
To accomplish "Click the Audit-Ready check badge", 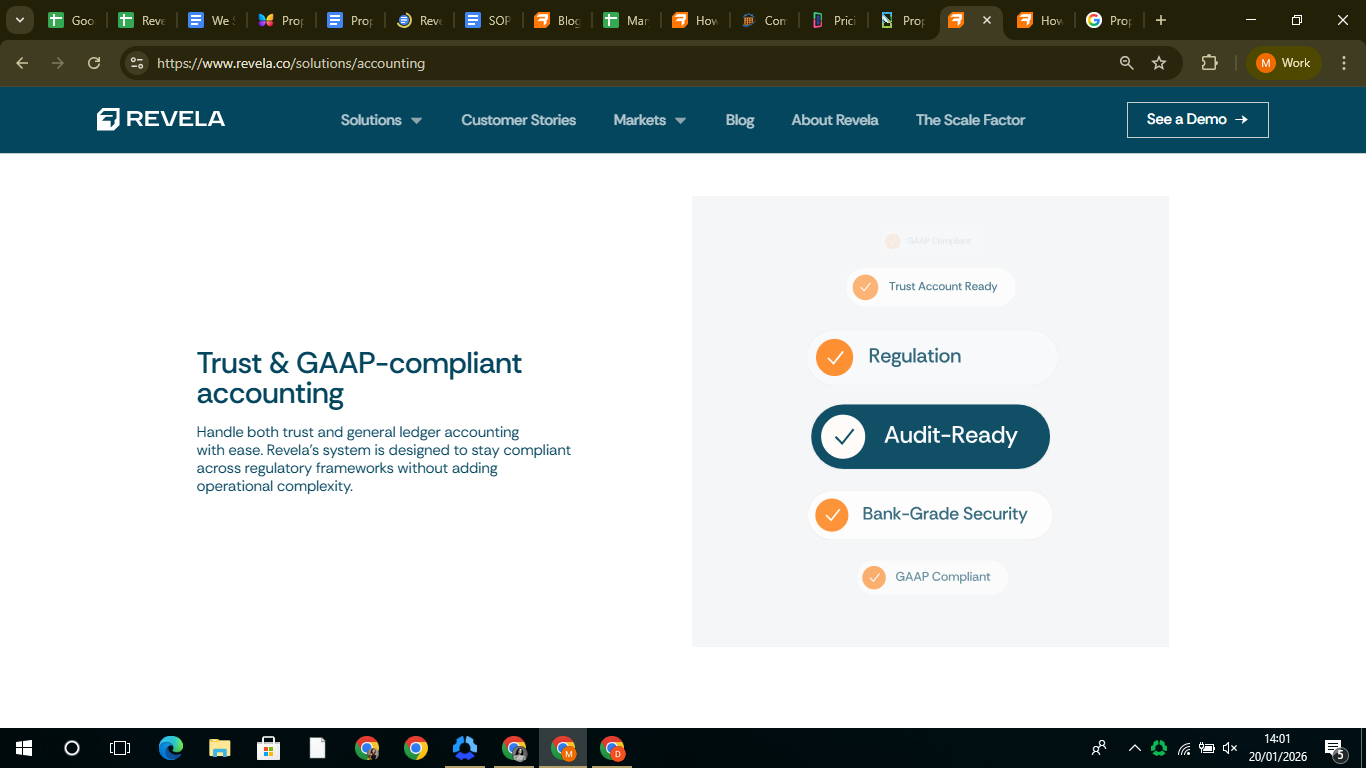I will point(930,436).
